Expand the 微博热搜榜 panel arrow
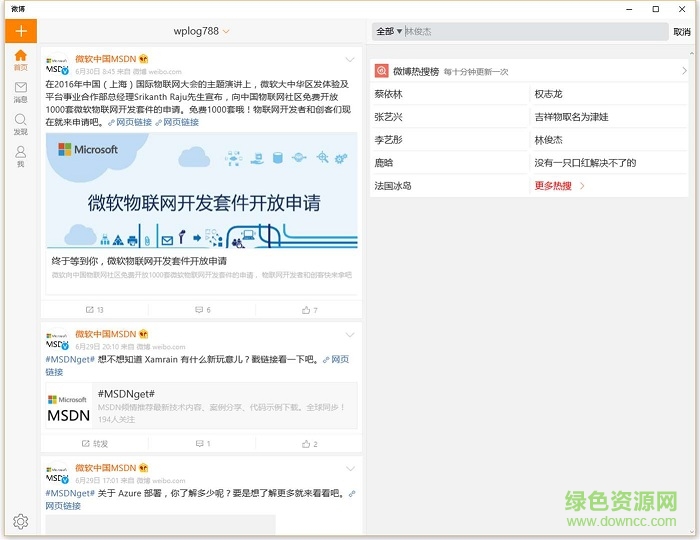The image size is (700, 540). click(684, 71)
